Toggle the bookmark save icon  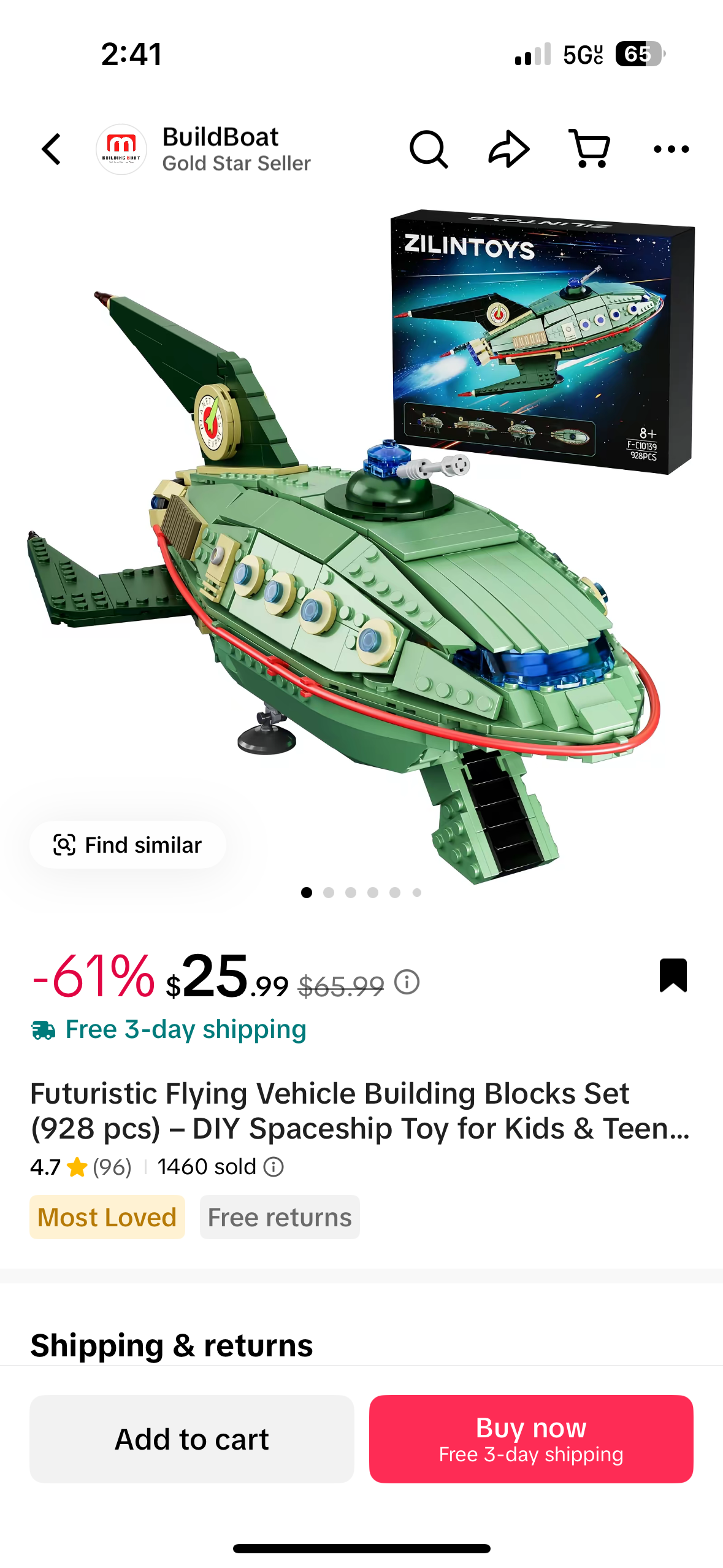pyautogui.click(x=673, y=975)
